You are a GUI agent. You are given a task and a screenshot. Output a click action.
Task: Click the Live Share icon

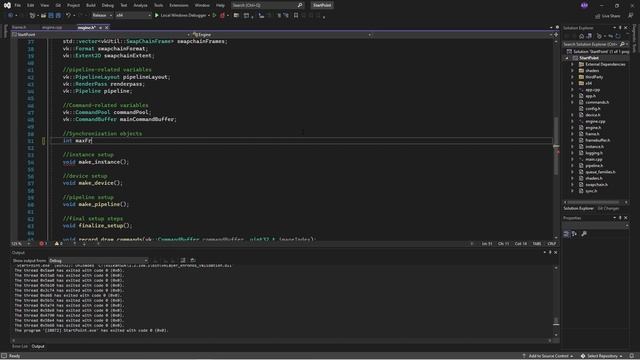597,16
